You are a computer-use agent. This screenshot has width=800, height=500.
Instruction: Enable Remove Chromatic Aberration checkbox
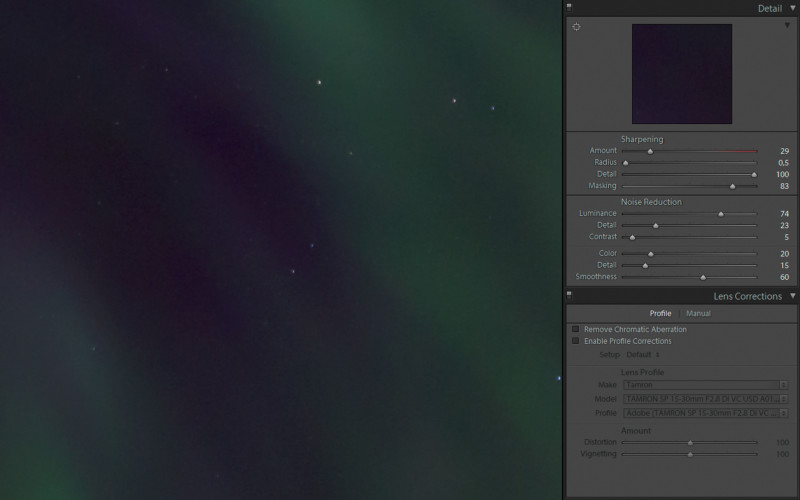[x=576, y=329]
